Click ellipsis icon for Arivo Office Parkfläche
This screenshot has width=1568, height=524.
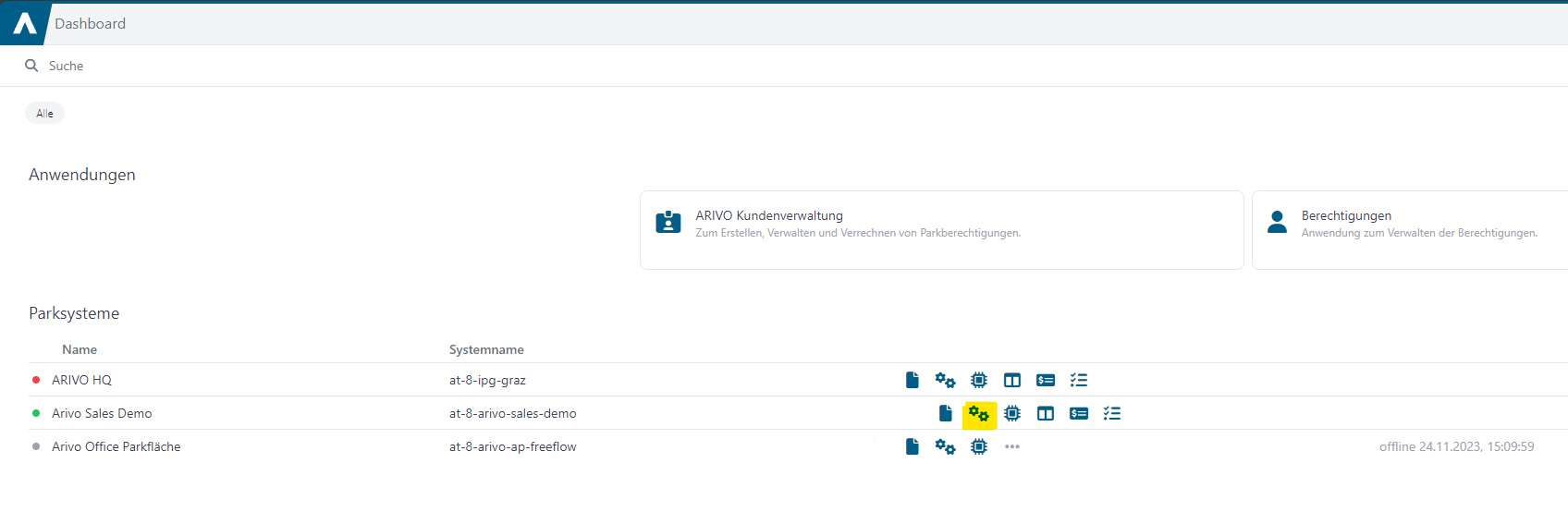pyautogui.click(x=1012, y=446)
